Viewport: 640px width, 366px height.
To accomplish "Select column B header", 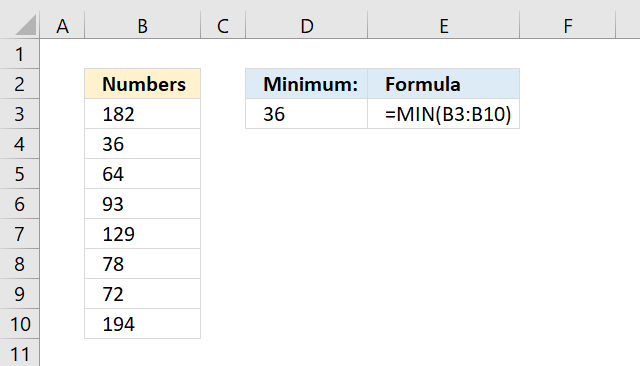I will tap(142, 25).
